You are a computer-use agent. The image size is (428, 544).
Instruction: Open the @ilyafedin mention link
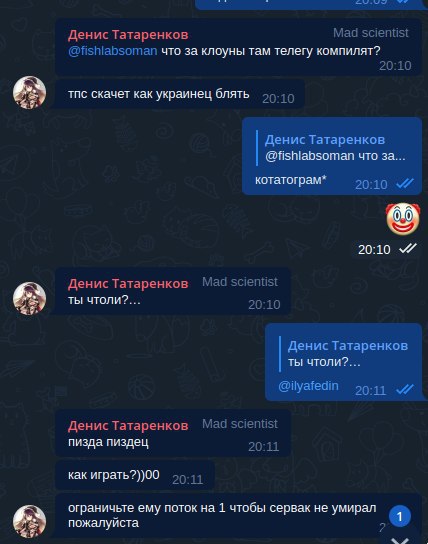coord(308,386)
